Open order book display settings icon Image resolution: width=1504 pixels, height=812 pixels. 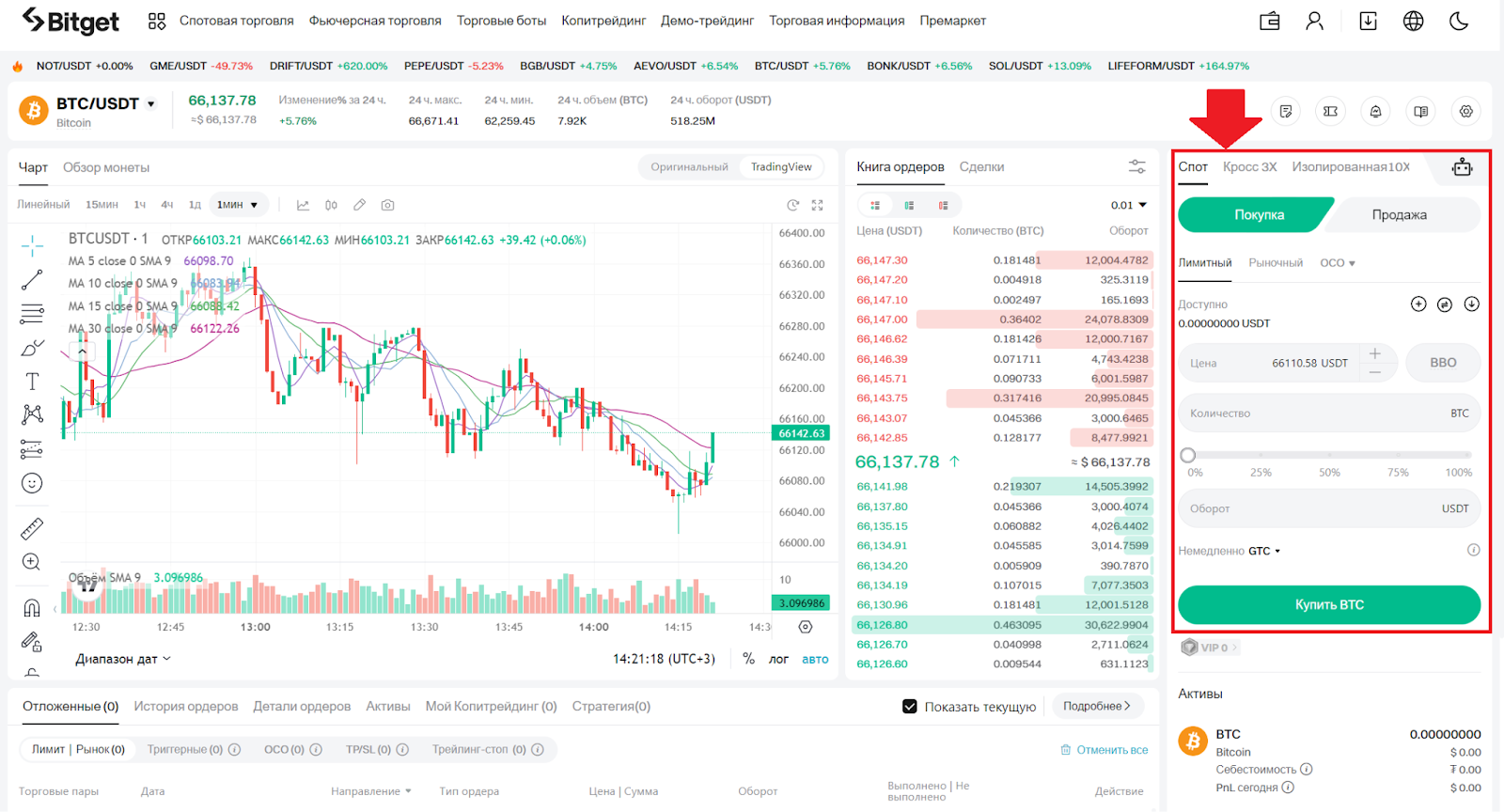[x=1136, y=167]
